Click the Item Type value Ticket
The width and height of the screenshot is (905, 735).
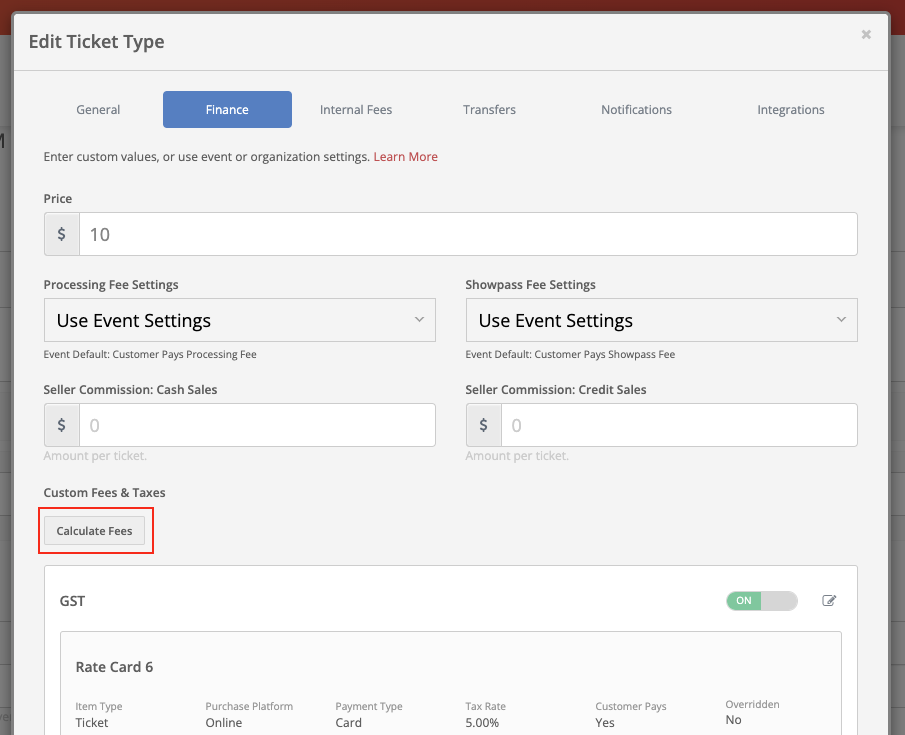pyautogui.click(x=92, y=722)
